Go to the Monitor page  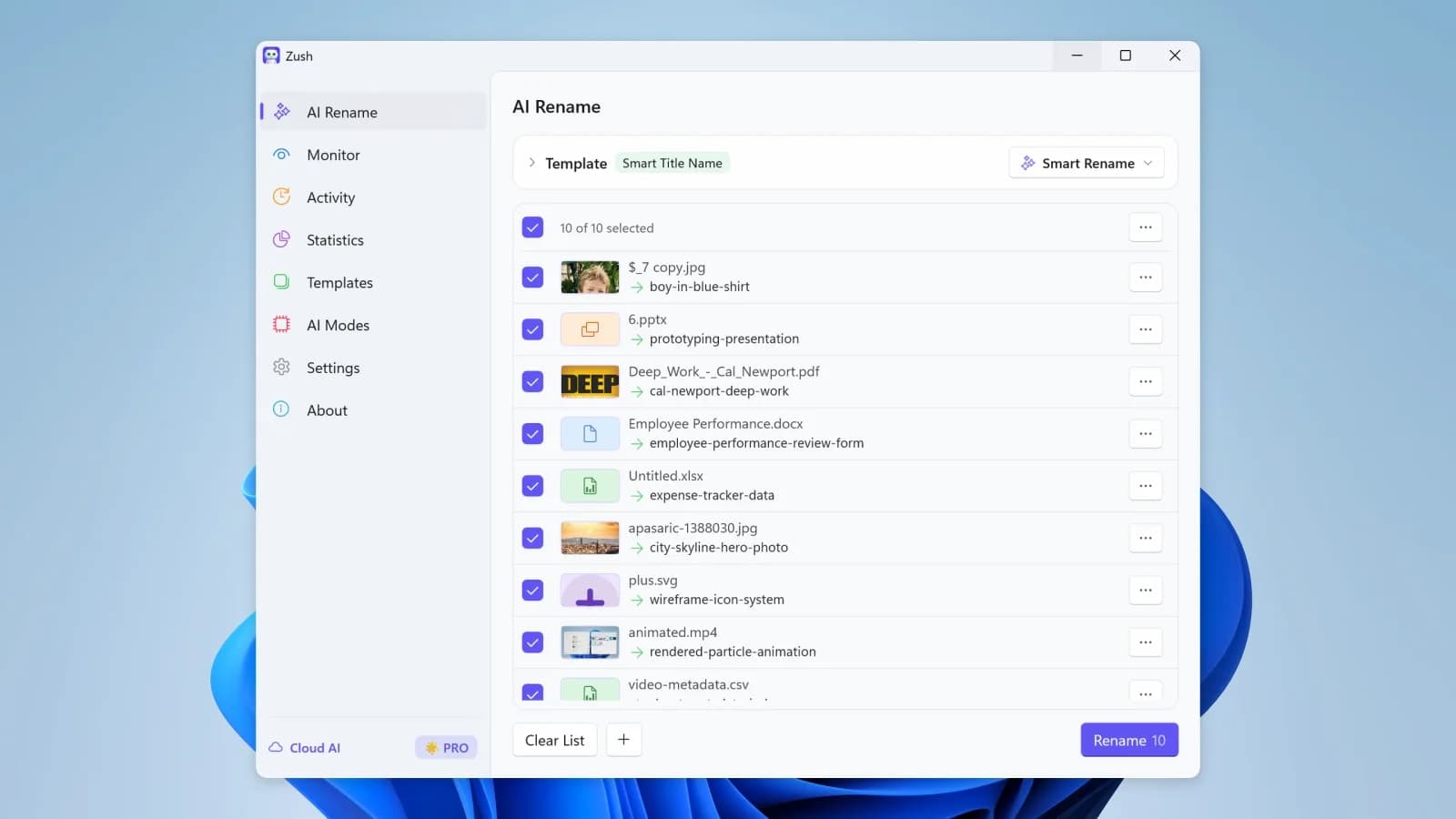(x=373, y=155)
